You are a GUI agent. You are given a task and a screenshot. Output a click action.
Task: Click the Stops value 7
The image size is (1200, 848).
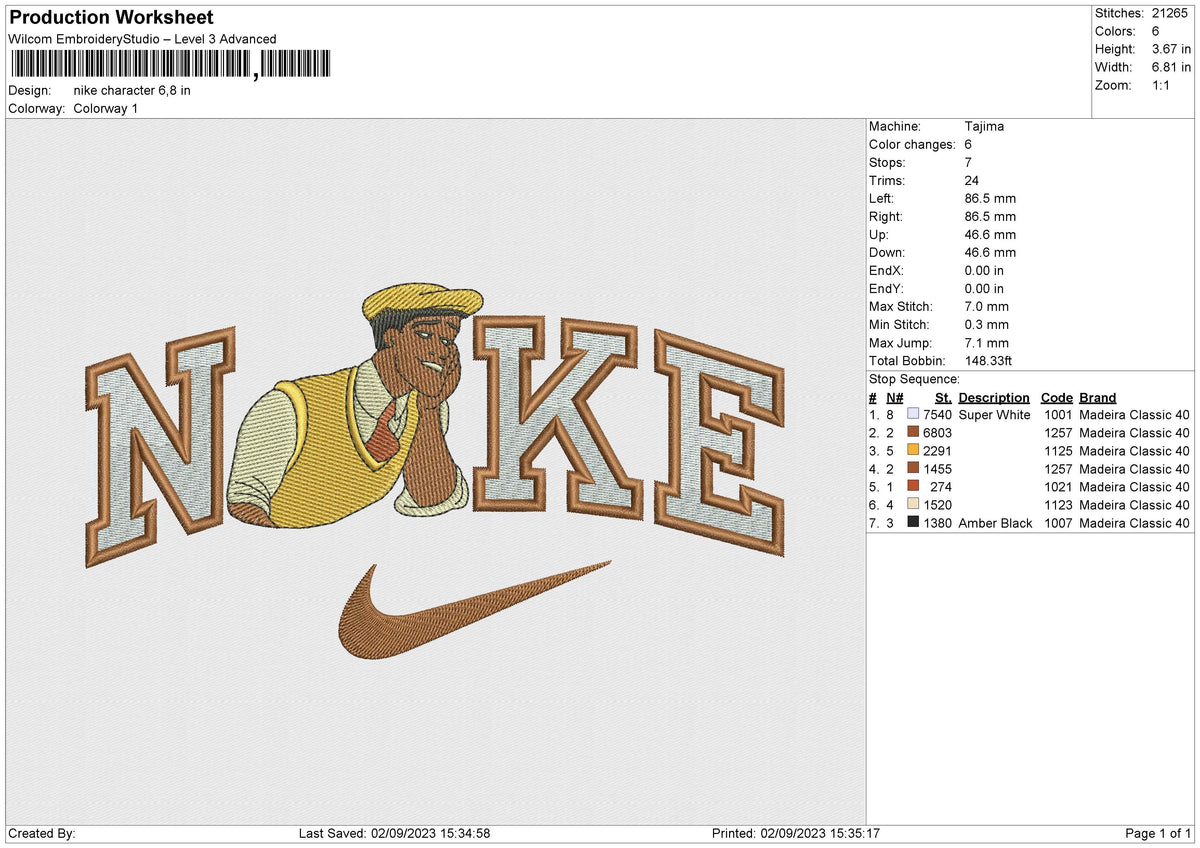click(x=969, y=162)
